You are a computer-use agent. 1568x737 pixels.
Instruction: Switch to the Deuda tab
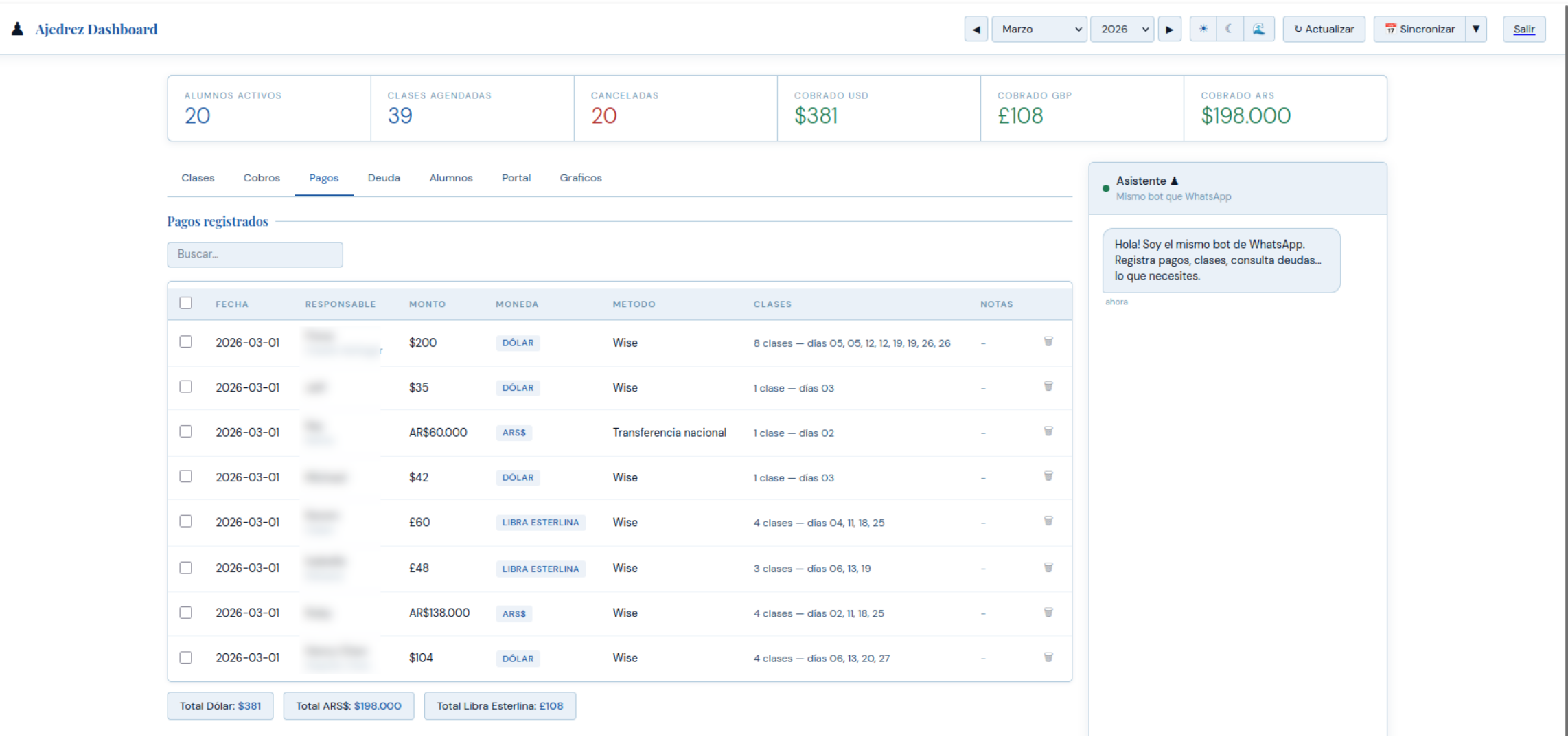[x=383, y=177]
